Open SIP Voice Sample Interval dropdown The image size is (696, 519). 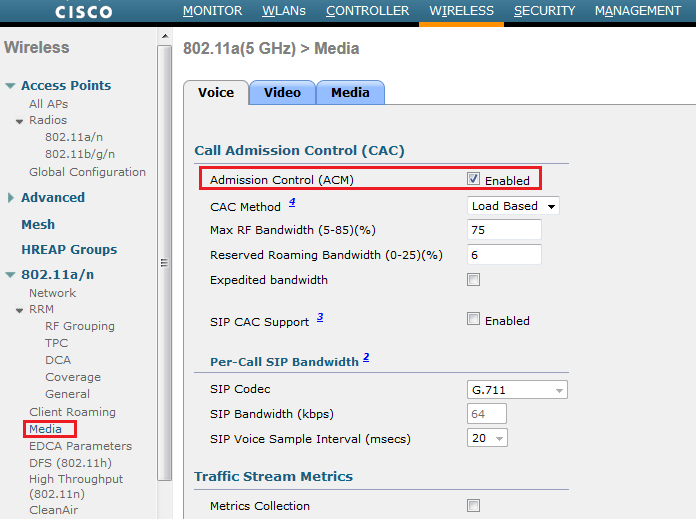pos(487,438)
